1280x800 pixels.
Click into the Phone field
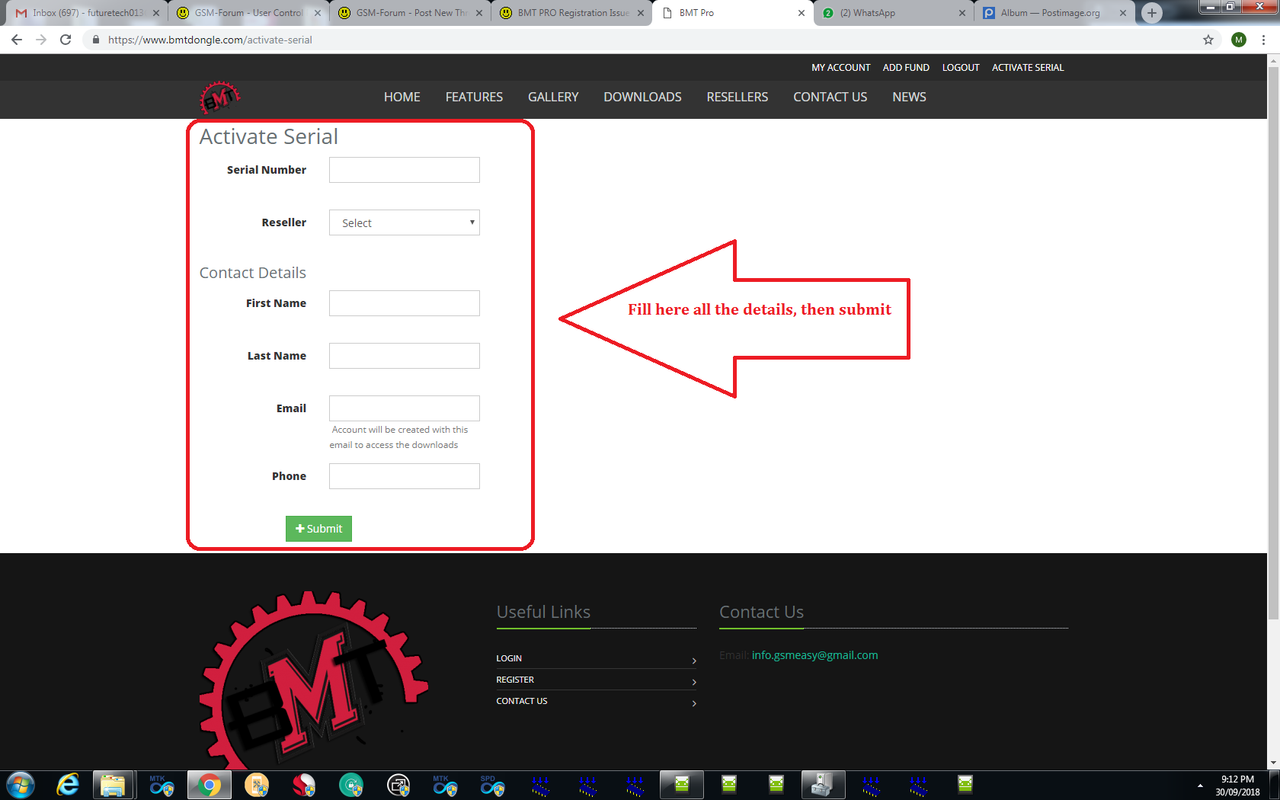click(404, 476)
